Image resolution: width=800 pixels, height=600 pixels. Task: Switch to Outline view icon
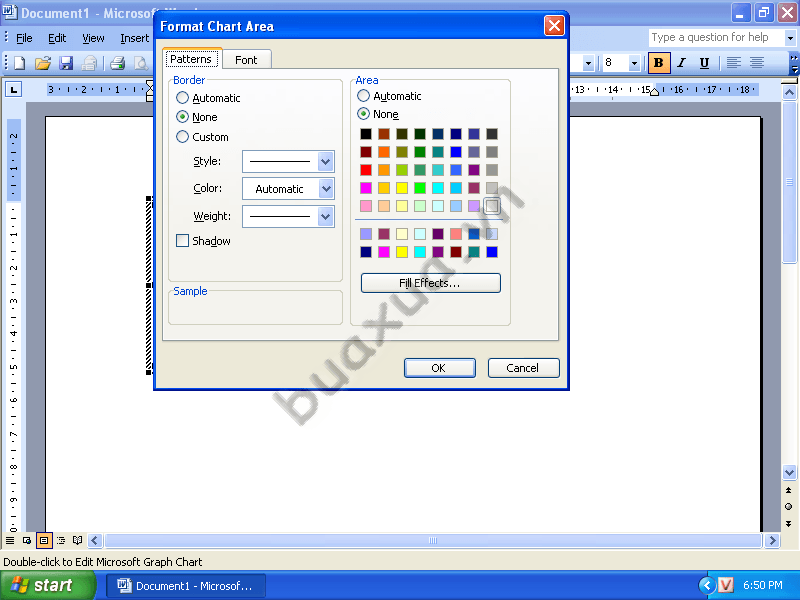[x=61, y=540]
